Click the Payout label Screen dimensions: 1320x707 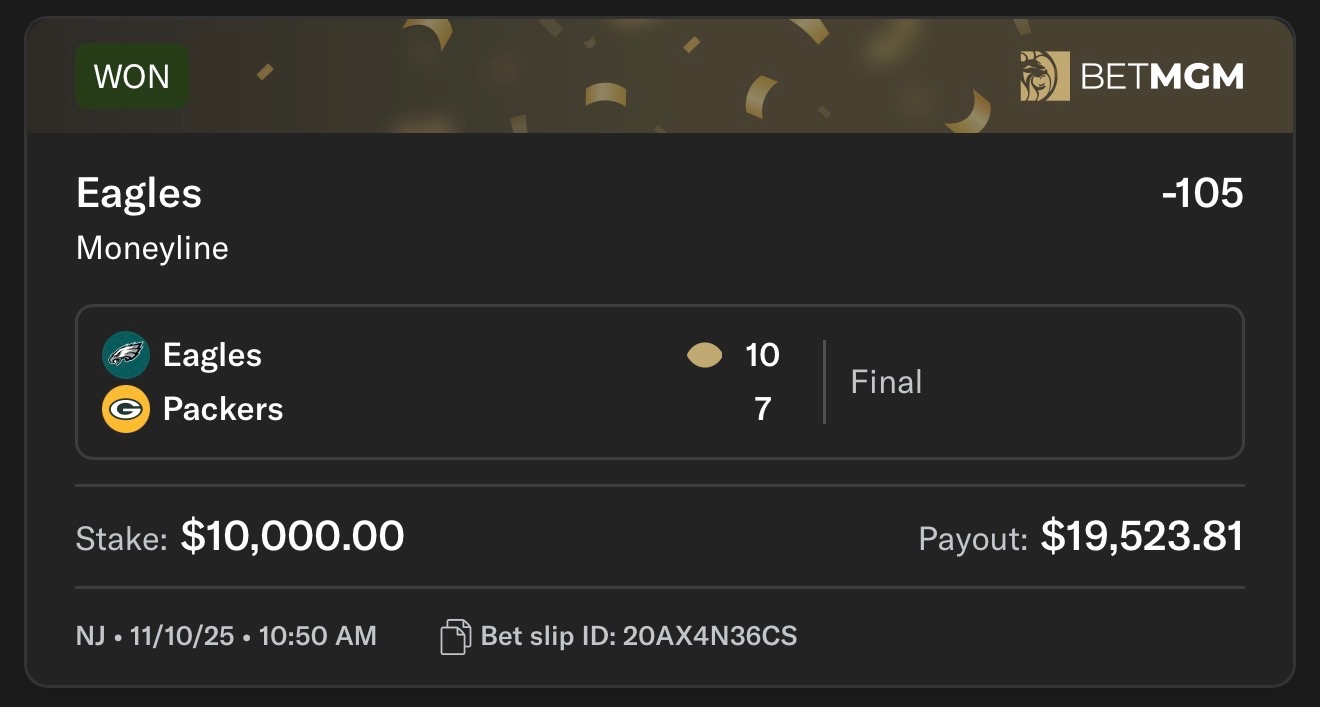(x=973, y=540)
